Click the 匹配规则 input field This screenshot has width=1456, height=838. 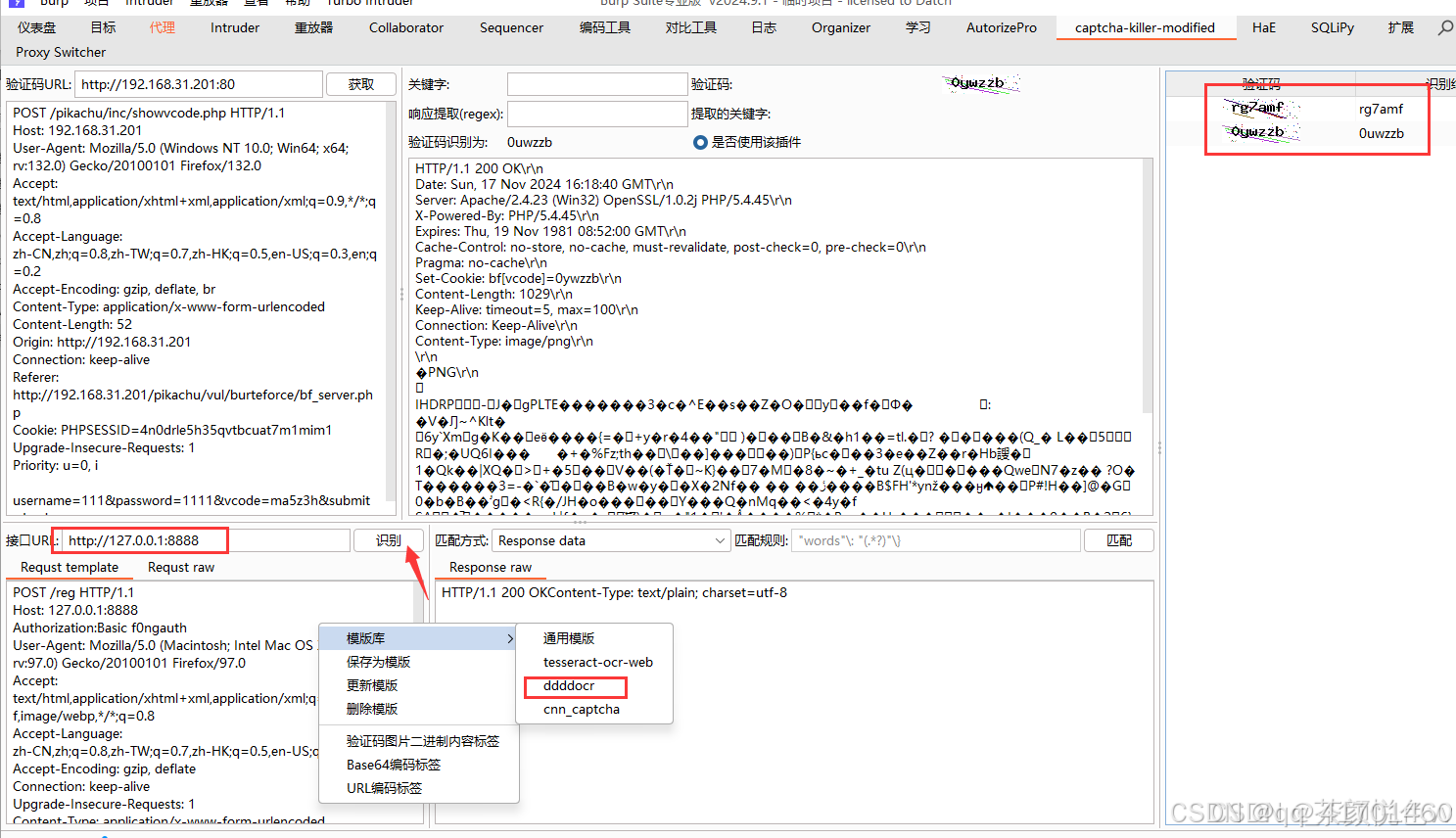coord(936,540)
